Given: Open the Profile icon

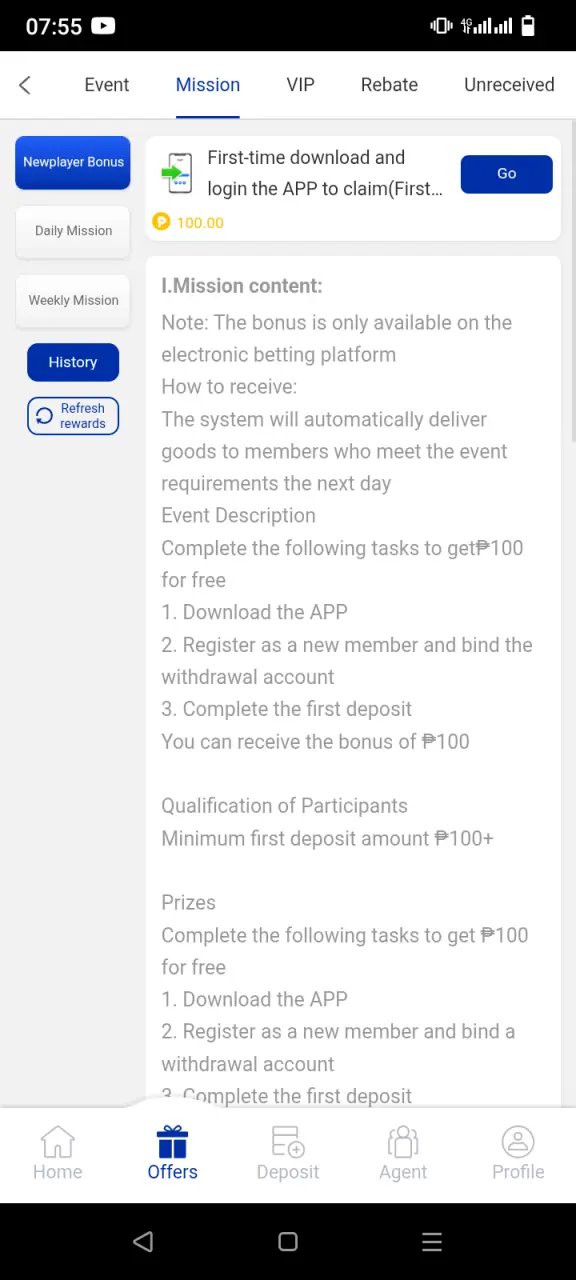Looking at the screenshot, I should (x=518, y=1141).
